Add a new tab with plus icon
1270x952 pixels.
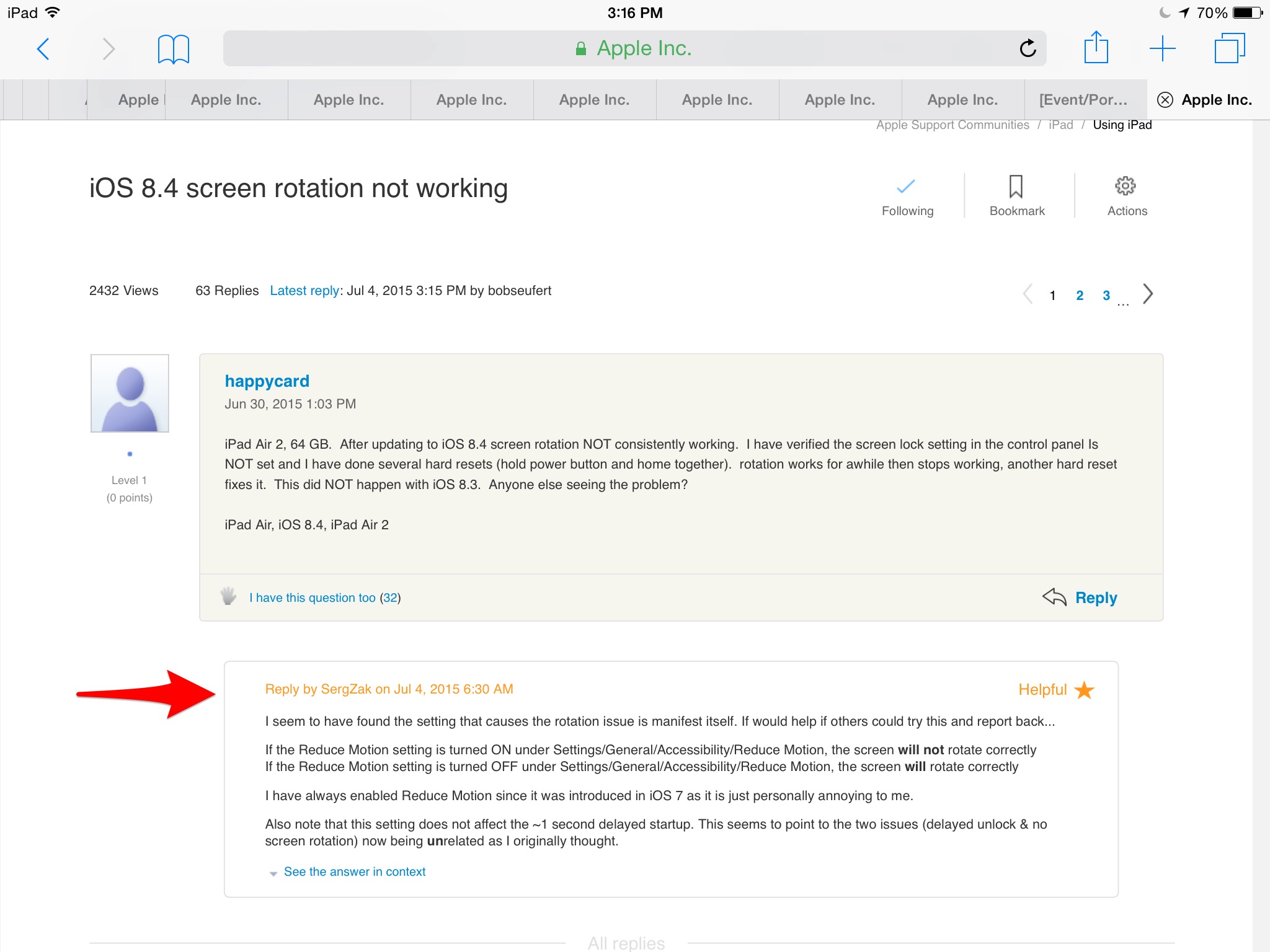point(1162,48)
